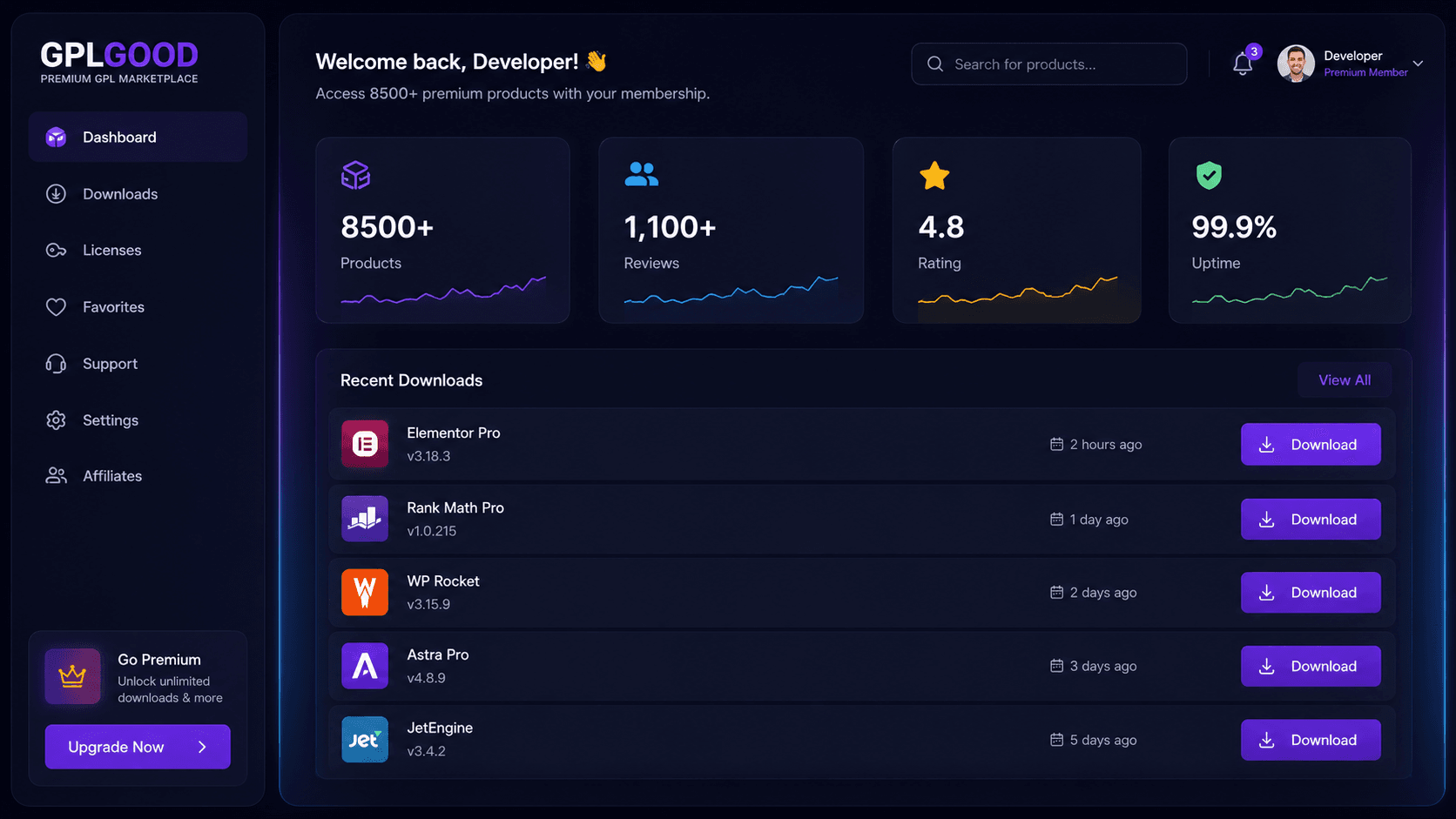Click the 1,100+ reviews count
The width and height of the screenshot is (1456, 819).
tap(670, 227)
